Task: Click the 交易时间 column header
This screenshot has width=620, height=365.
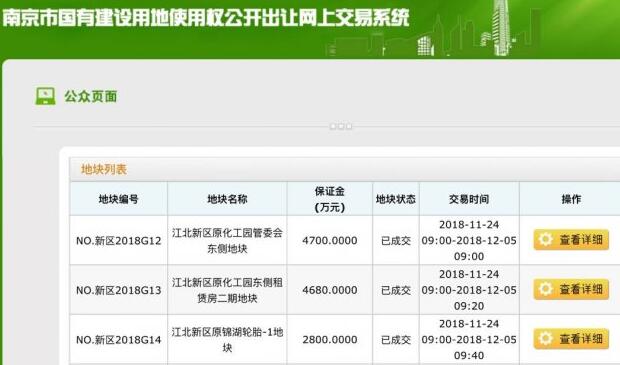Action: 469,199
